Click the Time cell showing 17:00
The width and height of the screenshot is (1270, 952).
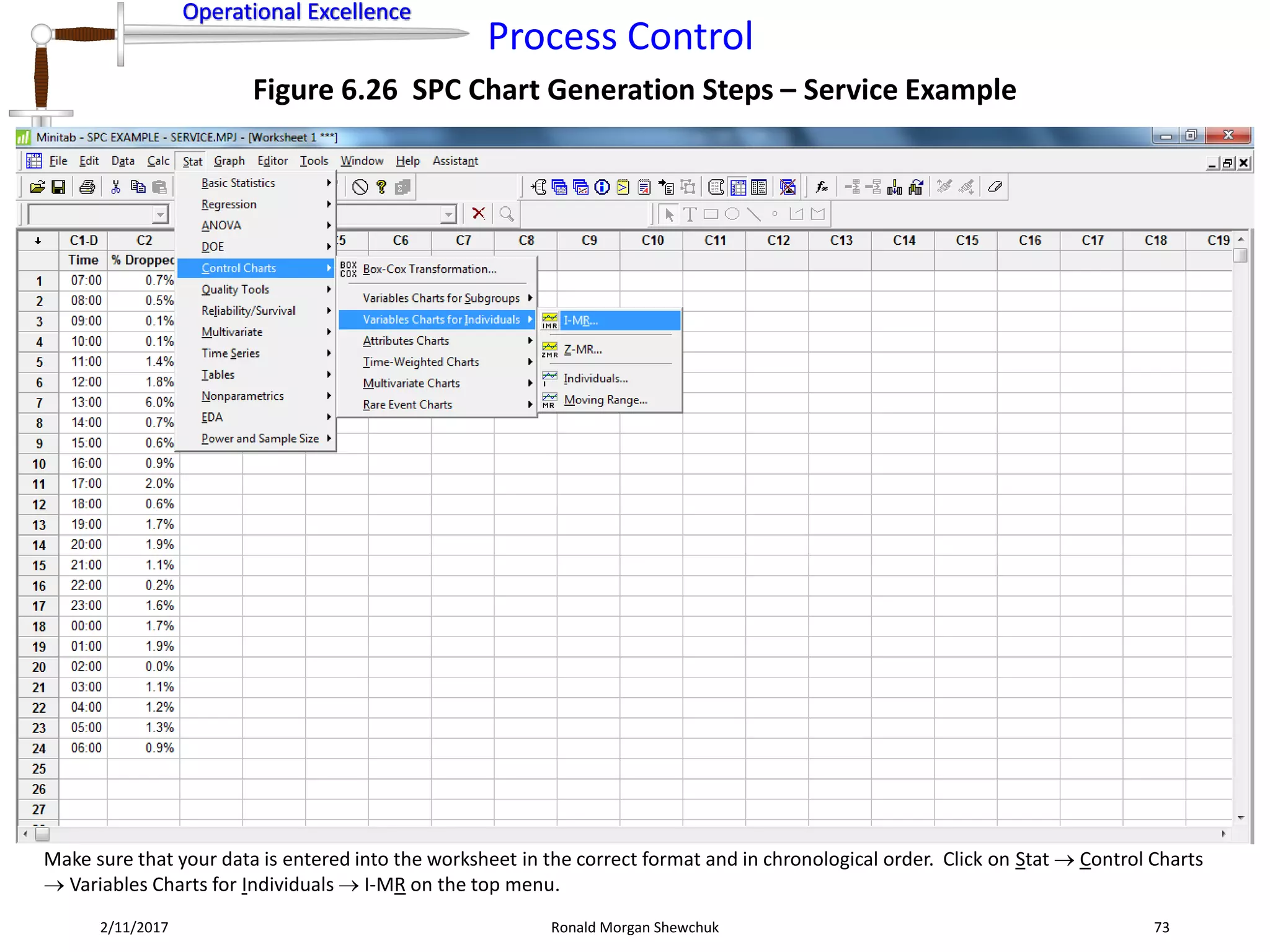[83, 484]
